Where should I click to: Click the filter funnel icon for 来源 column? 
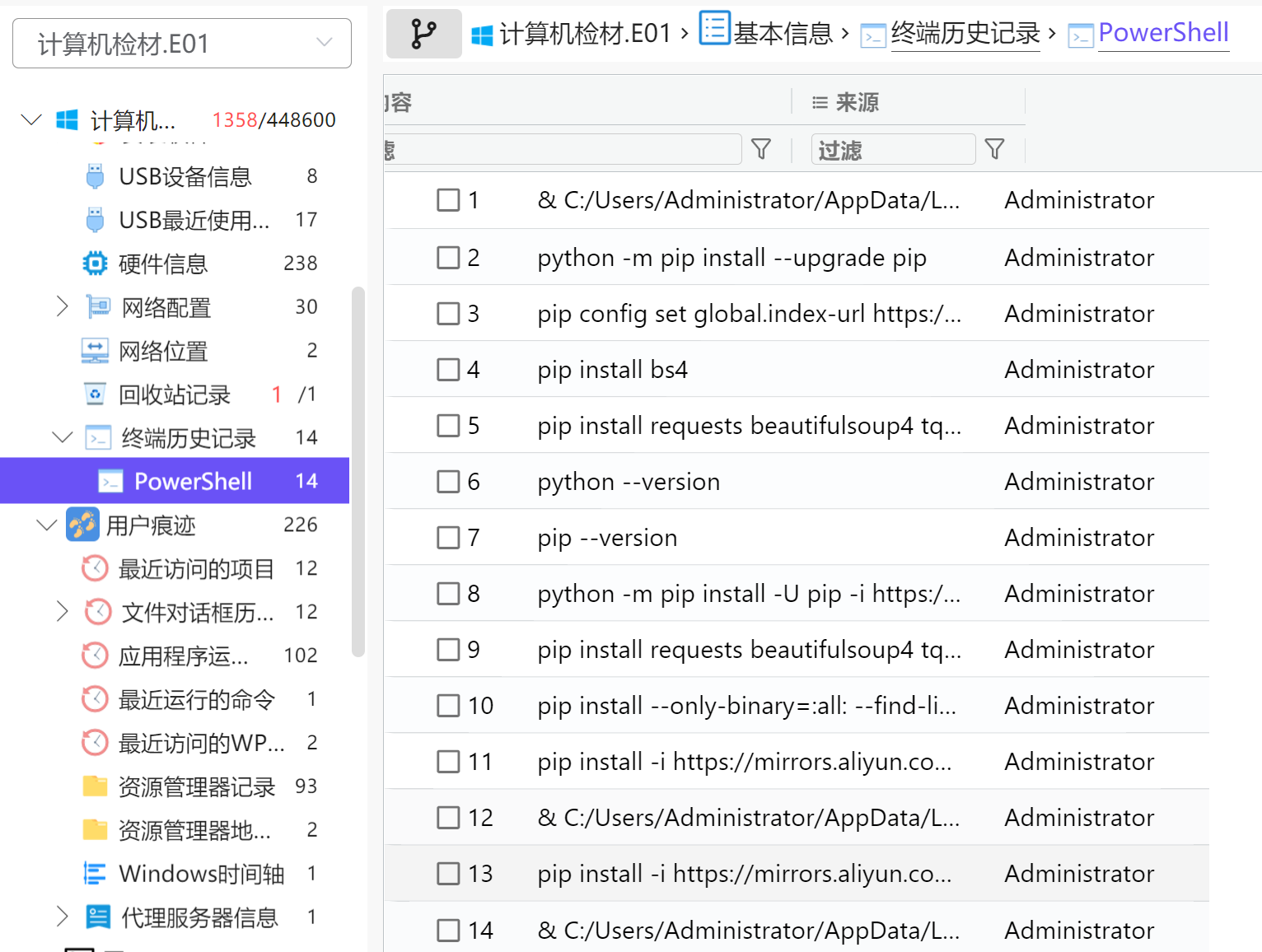tap(994, 149)
